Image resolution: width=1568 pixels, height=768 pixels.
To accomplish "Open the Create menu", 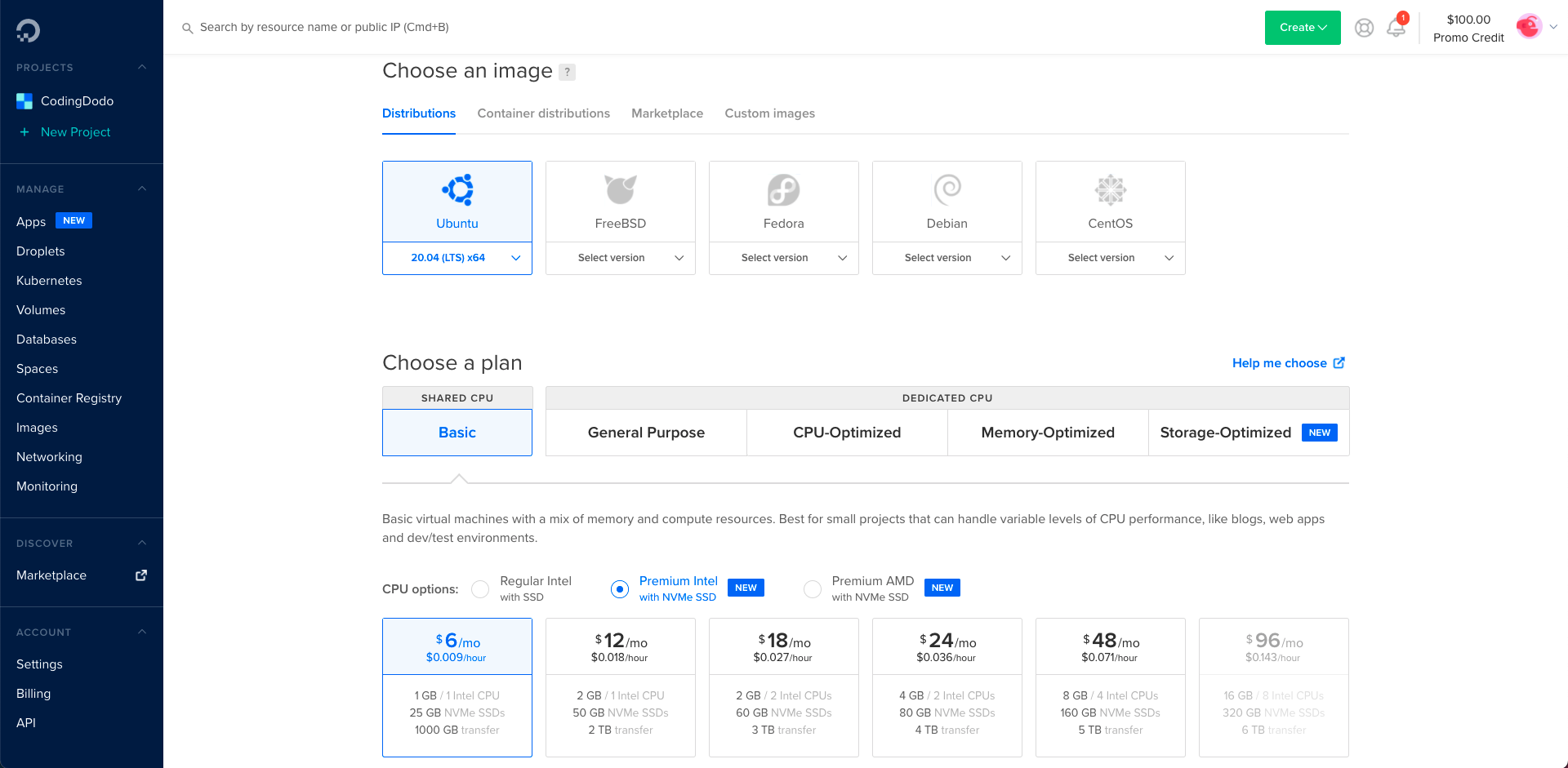I will (1302, 27).
